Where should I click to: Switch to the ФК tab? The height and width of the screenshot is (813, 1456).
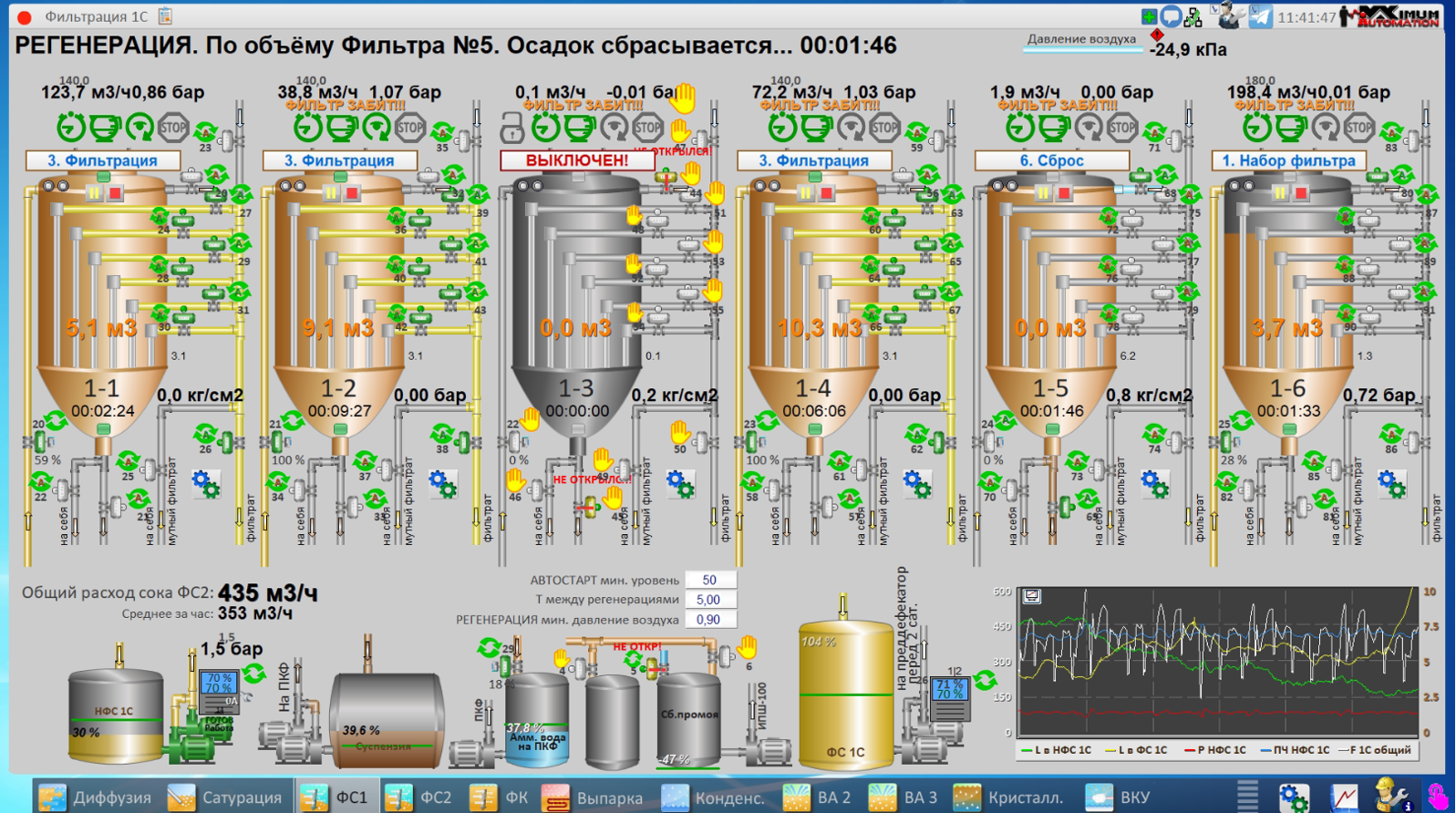coord(500,797)
